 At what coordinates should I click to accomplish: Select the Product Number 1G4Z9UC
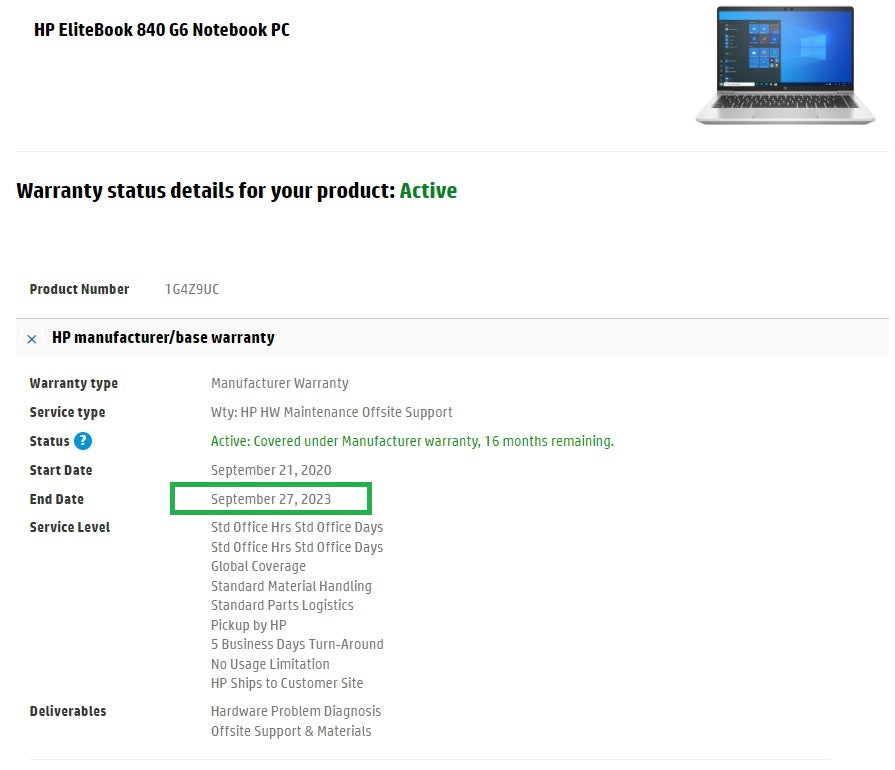(192, 289)
